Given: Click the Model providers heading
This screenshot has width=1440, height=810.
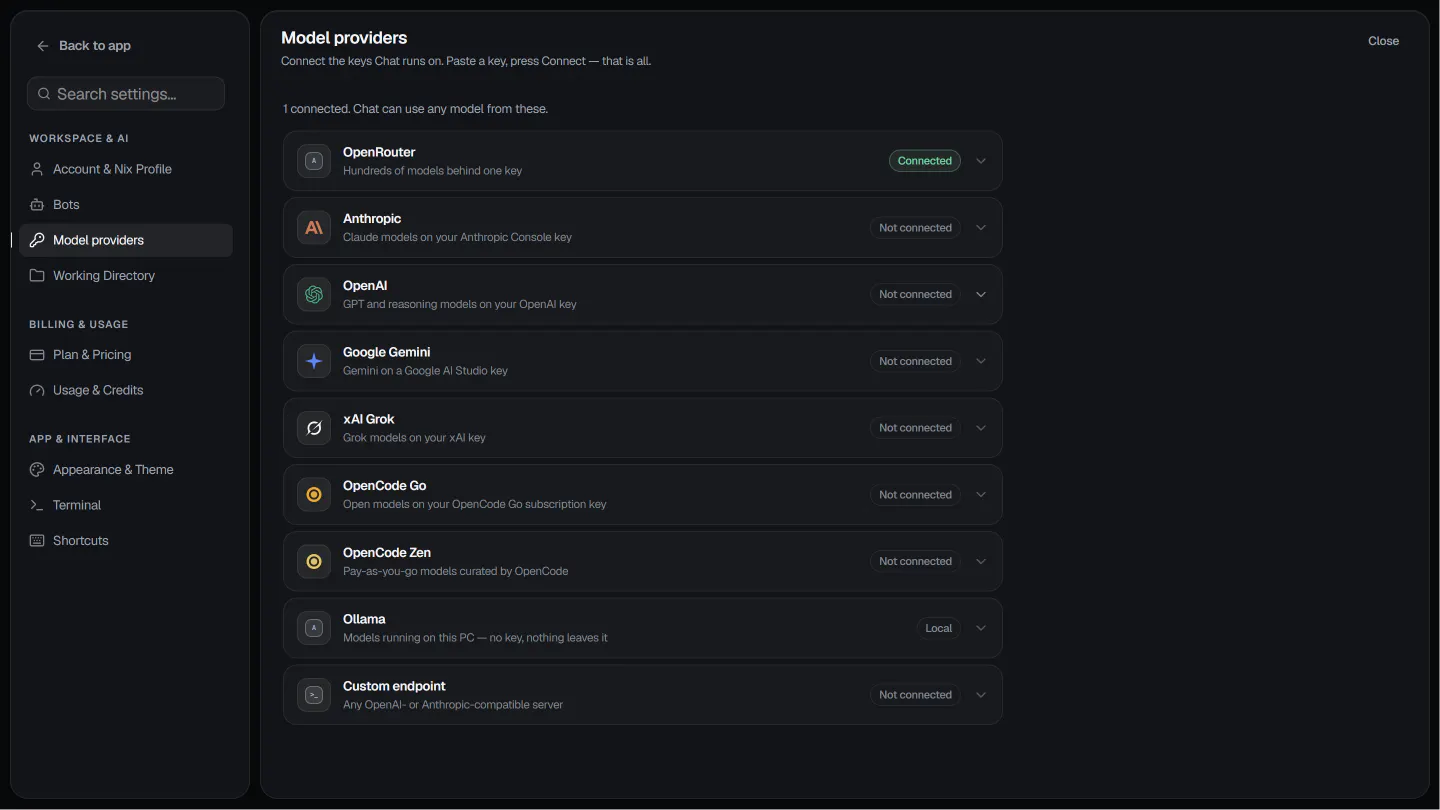Looking at the screenshot, I should click(x=344, y=38).
